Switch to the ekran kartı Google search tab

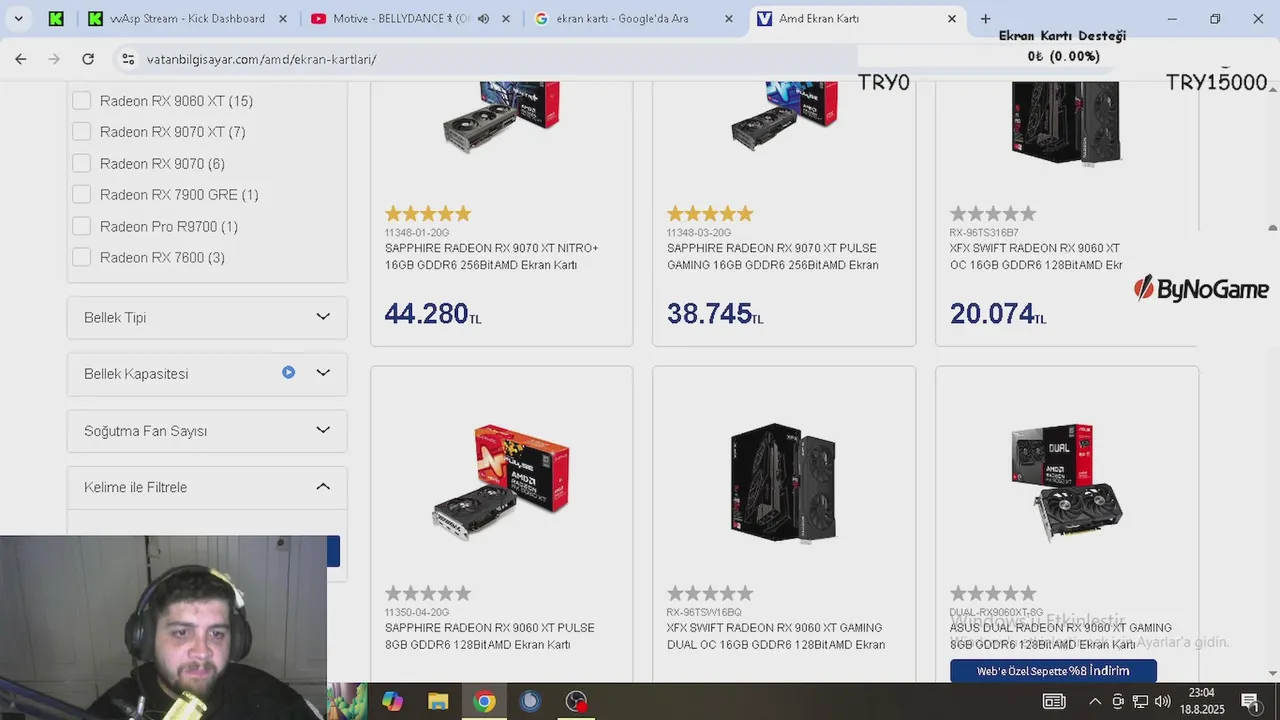point(634,18)
